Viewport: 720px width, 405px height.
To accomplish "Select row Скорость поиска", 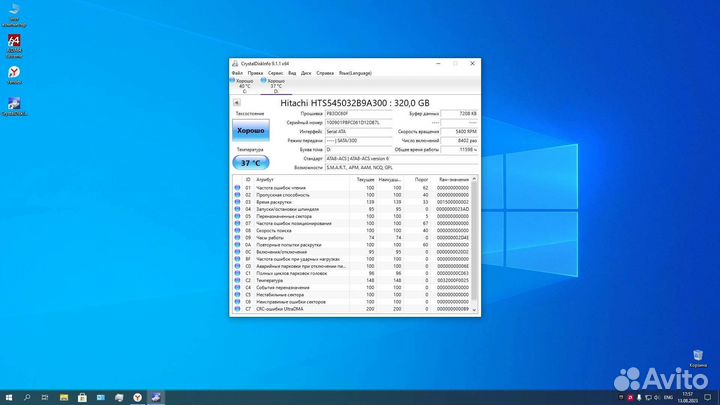I will pos(352,231).
